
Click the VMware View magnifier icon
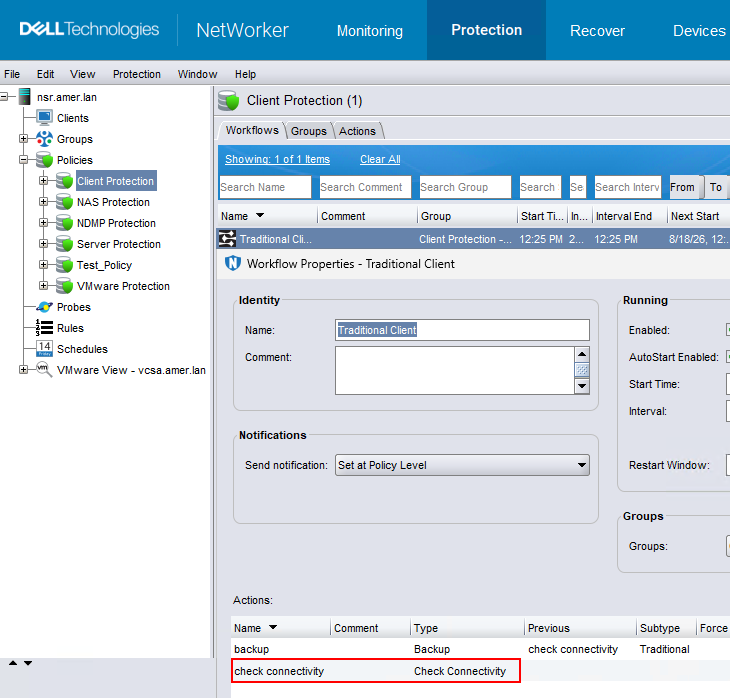pos(44,370)
